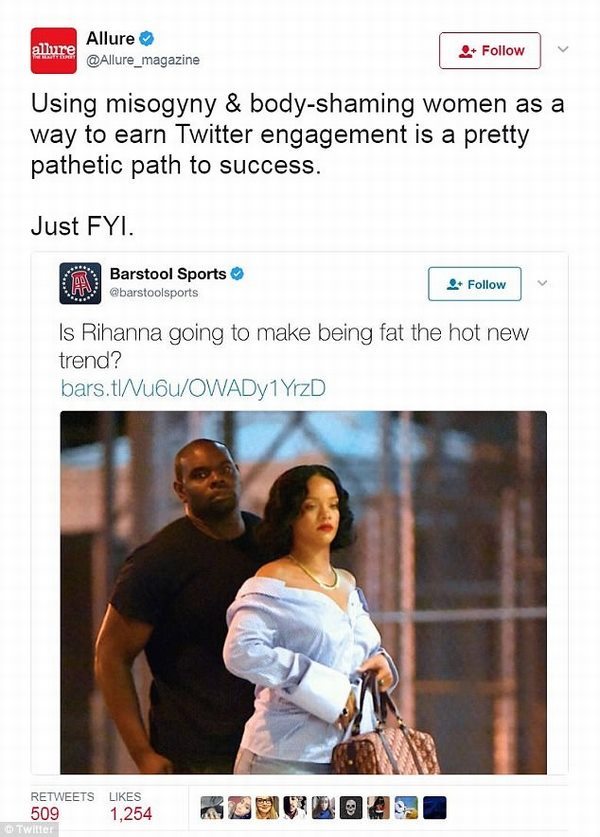Screen dimensions: 600x837
Task: Open the @barstoolsports handle
Action: pos(154,293)
